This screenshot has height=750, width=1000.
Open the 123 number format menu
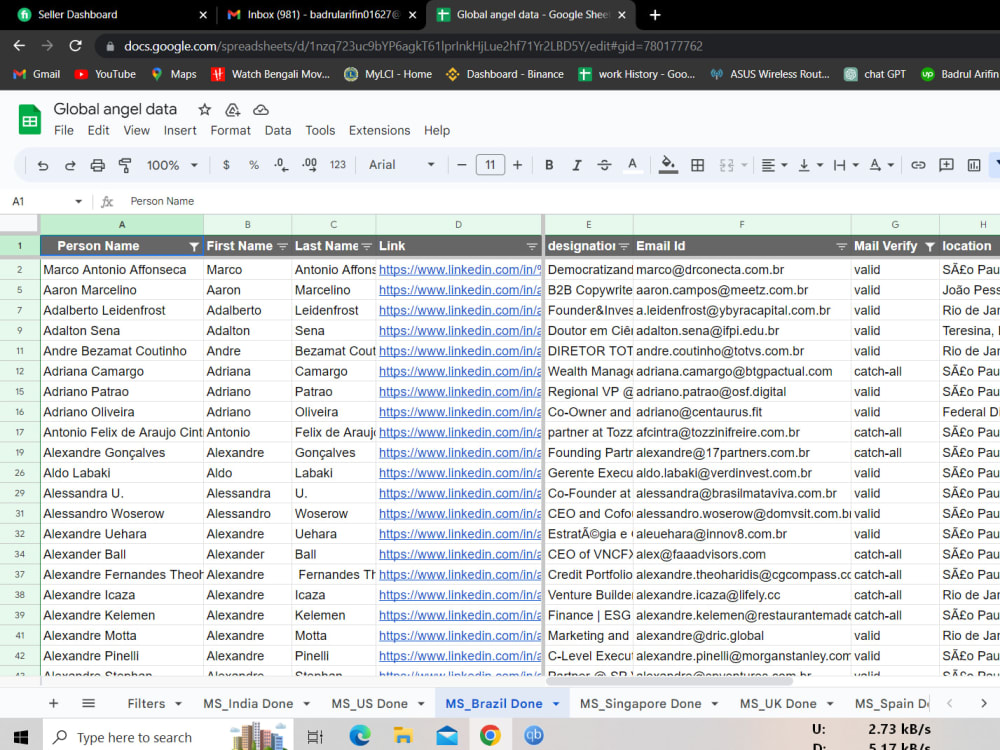click(x=337, y=165)
